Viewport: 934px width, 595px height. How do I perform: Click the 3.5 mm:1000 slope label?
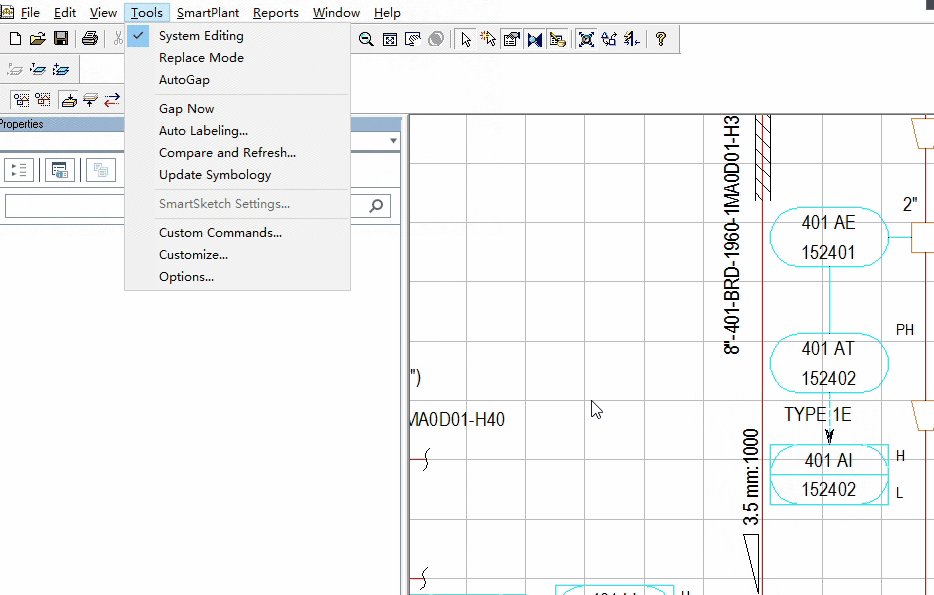[751, 477]
